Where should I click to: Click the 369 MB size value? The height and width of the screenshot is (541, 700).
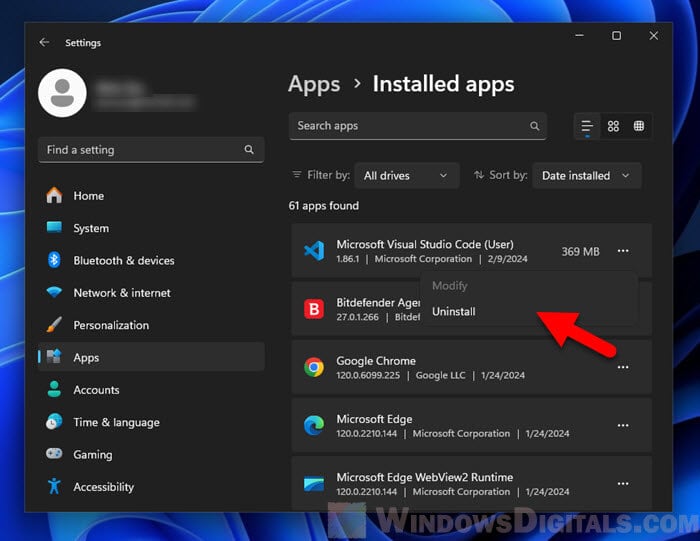[x=580, y=251]
